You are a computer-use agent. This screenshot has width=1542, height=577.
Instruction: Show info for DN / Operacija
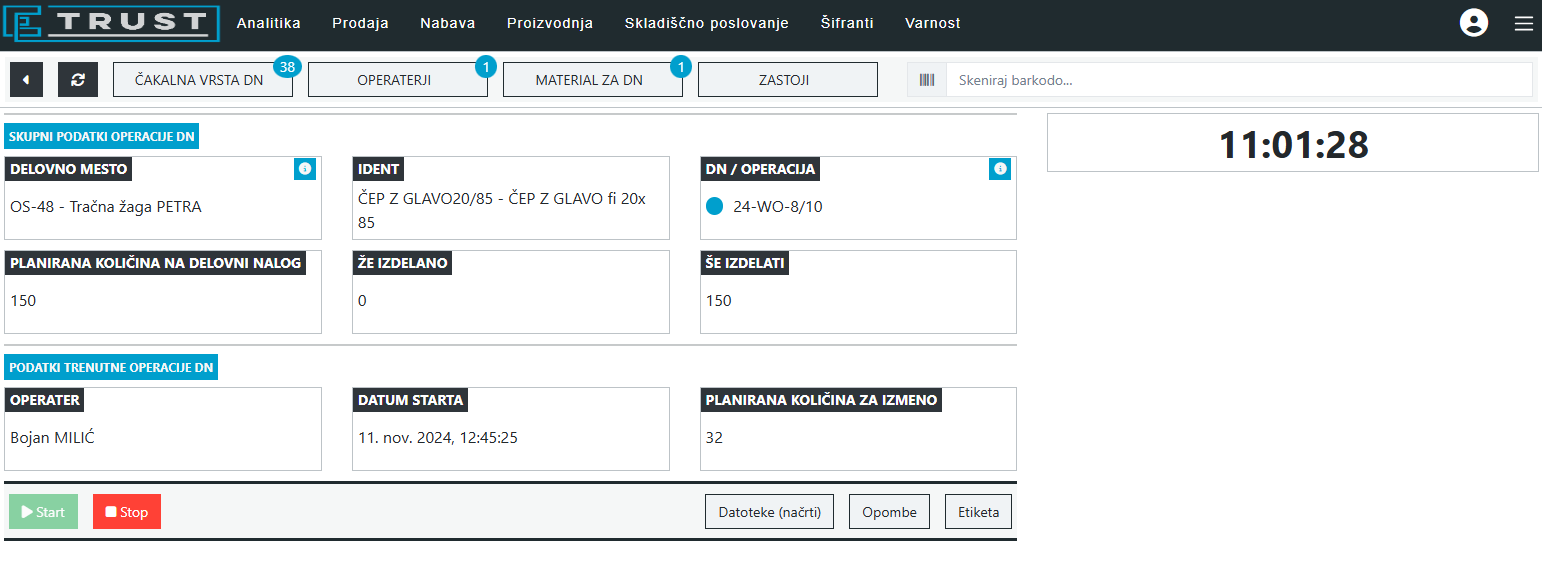1000,169
